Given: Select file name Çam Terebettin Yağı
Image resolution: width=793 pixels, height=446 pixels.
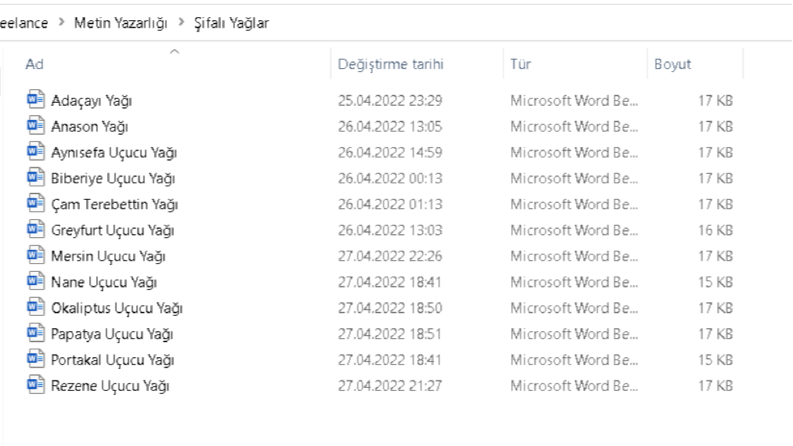Looking at the screenshot, I should (114, 204).
